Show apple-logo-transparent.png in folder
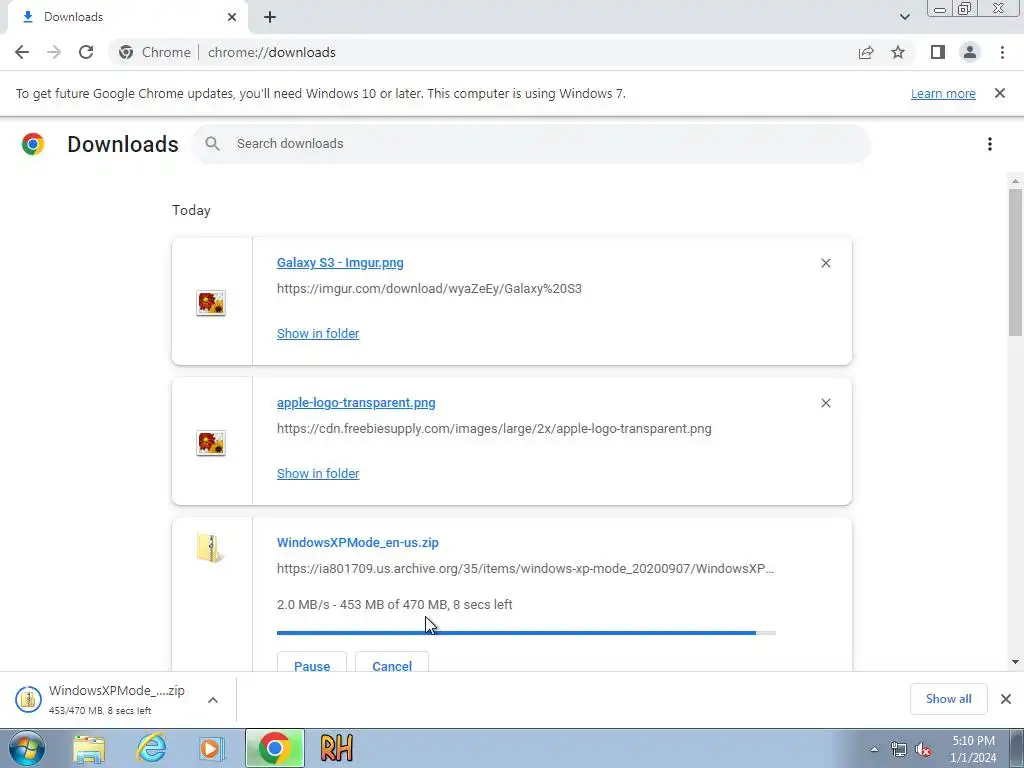Screen dimensions: 1024x768 pyautogui.click(x=318, y=473)
